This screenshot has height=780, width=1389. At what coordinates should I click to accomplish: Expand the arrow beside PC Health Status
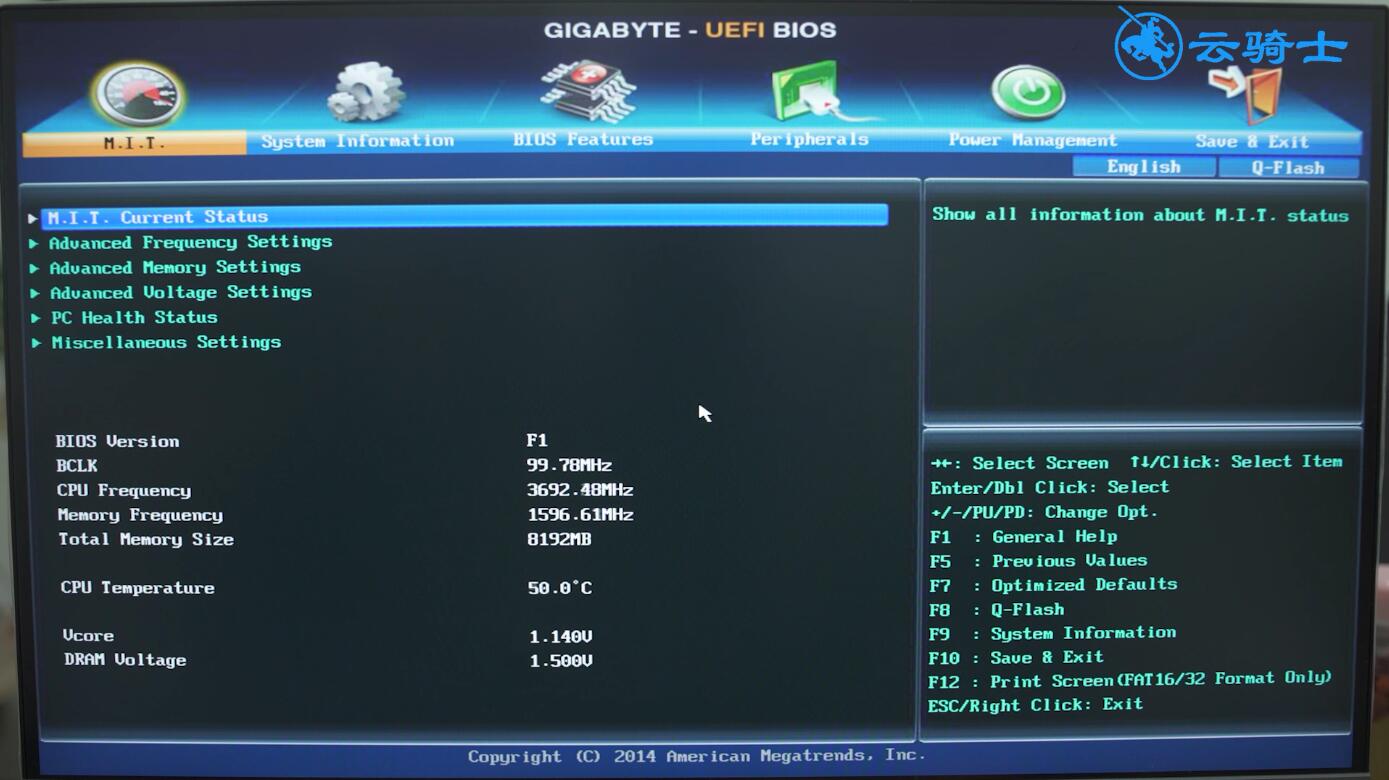coord(36,318)
